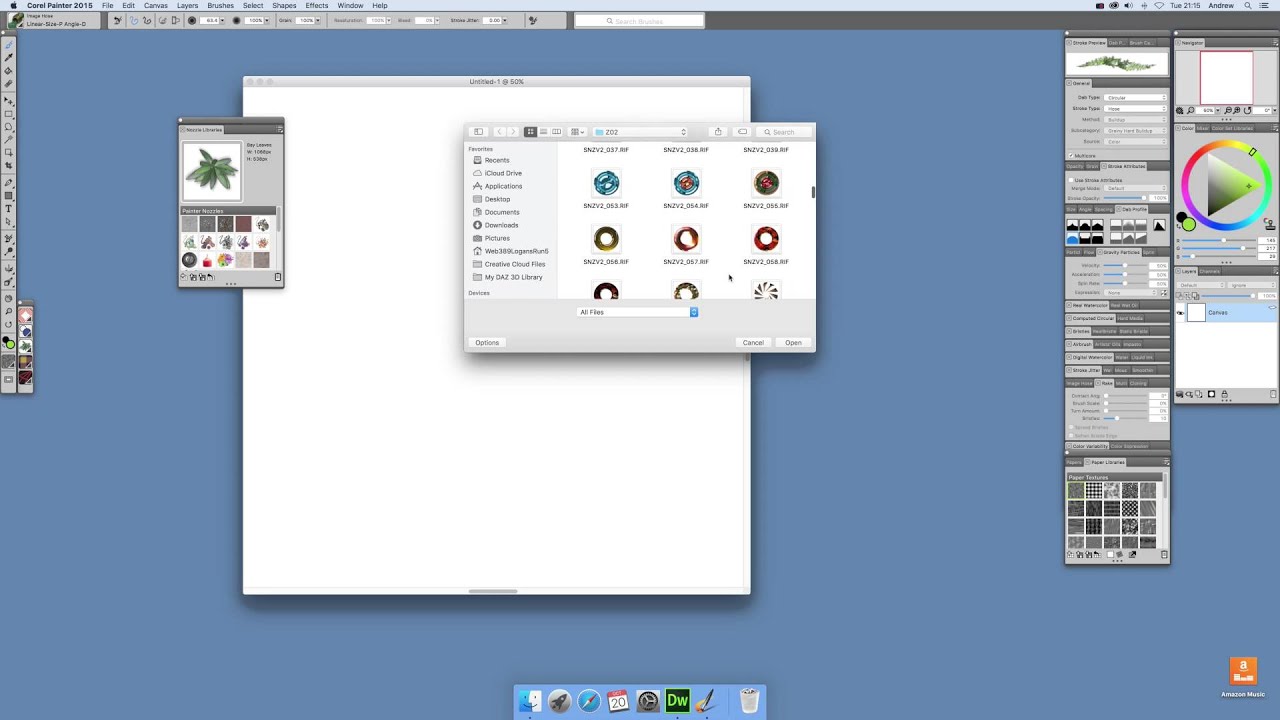
Task: Toggle the Multicore checkbox
Action: point(1071,156)
